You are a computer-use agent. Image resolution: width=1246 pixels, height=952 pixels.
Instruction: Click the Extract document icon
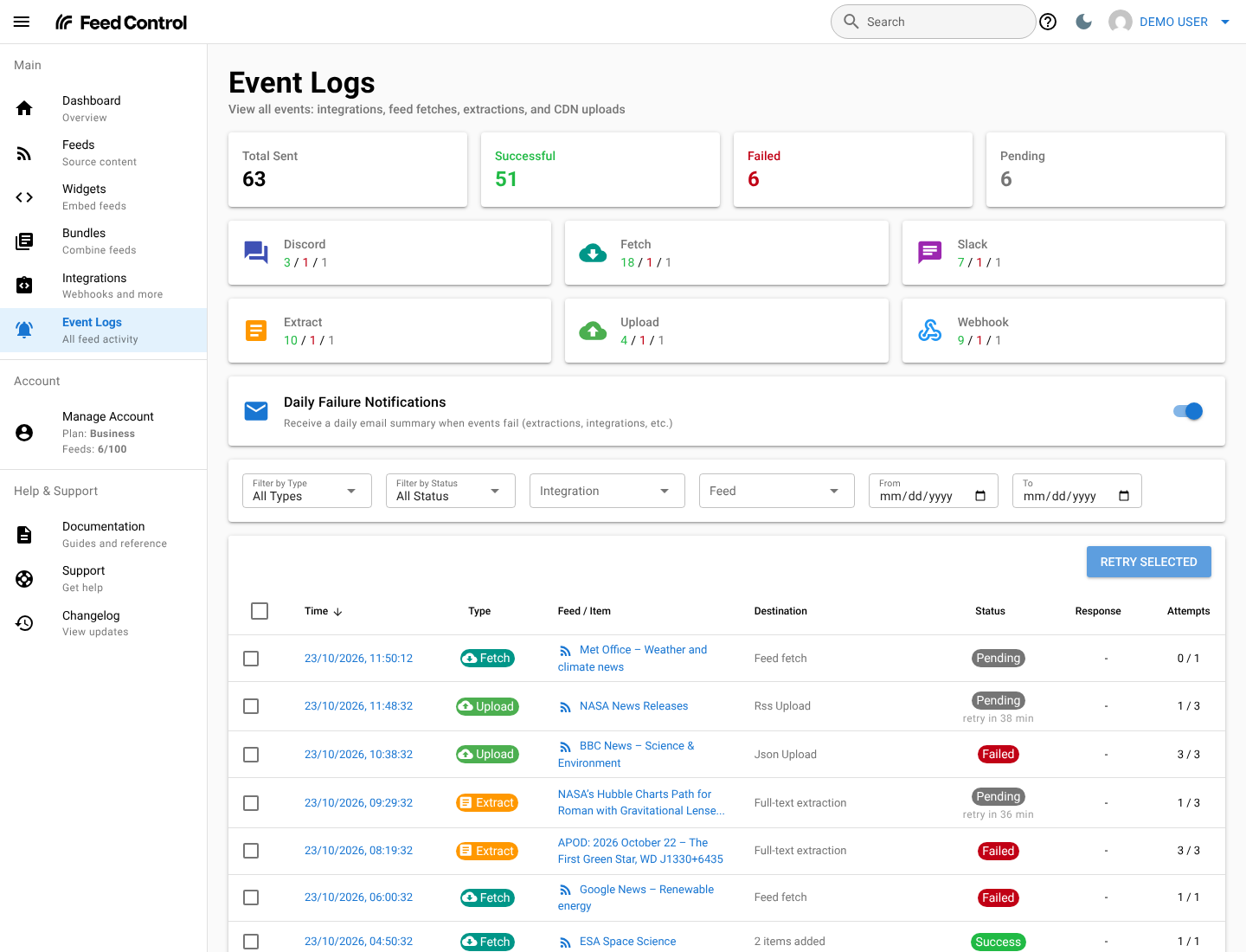click(256, 331)
